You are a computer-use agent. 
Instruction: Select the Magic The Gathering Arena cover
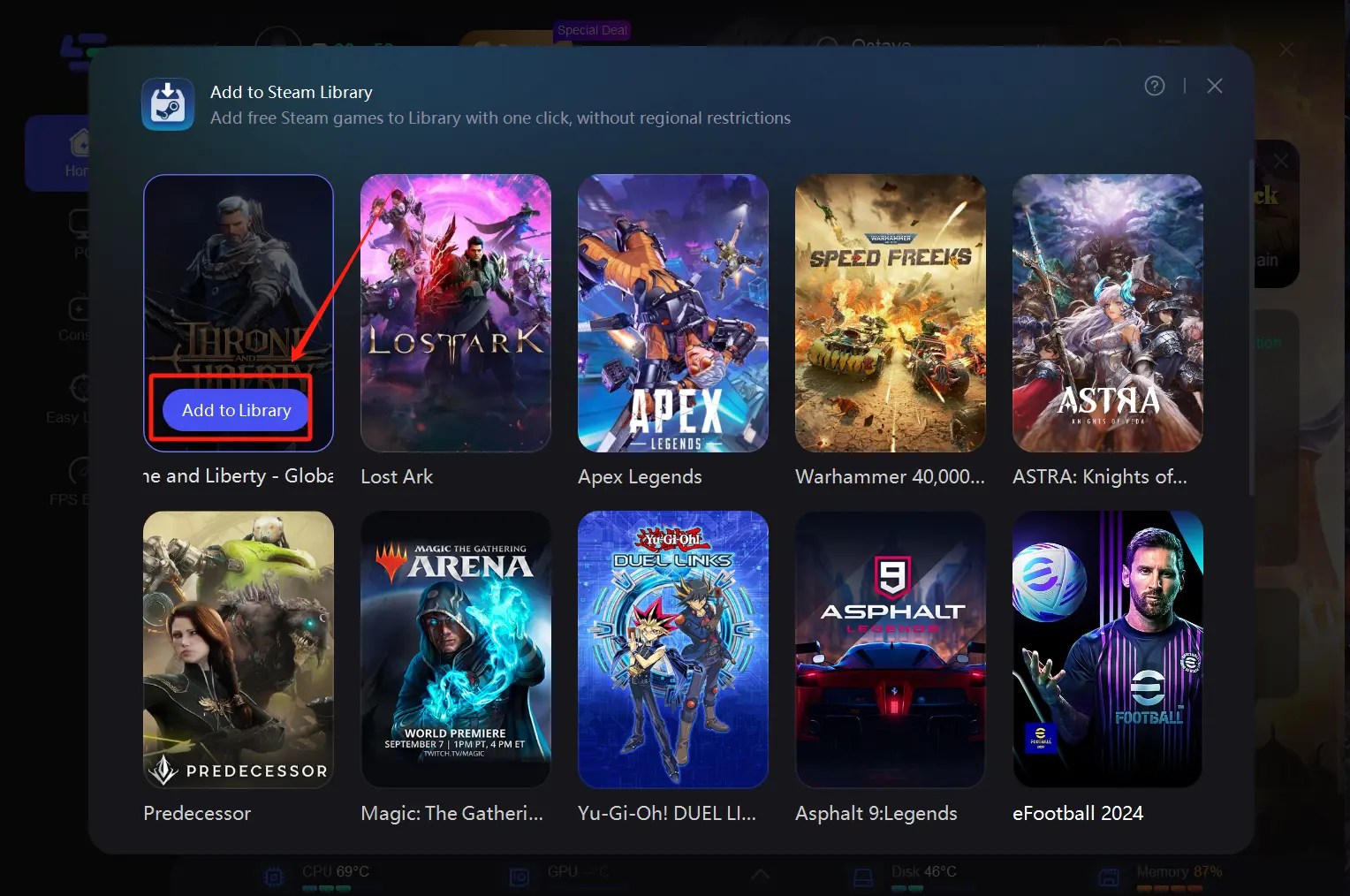(456, 649)
